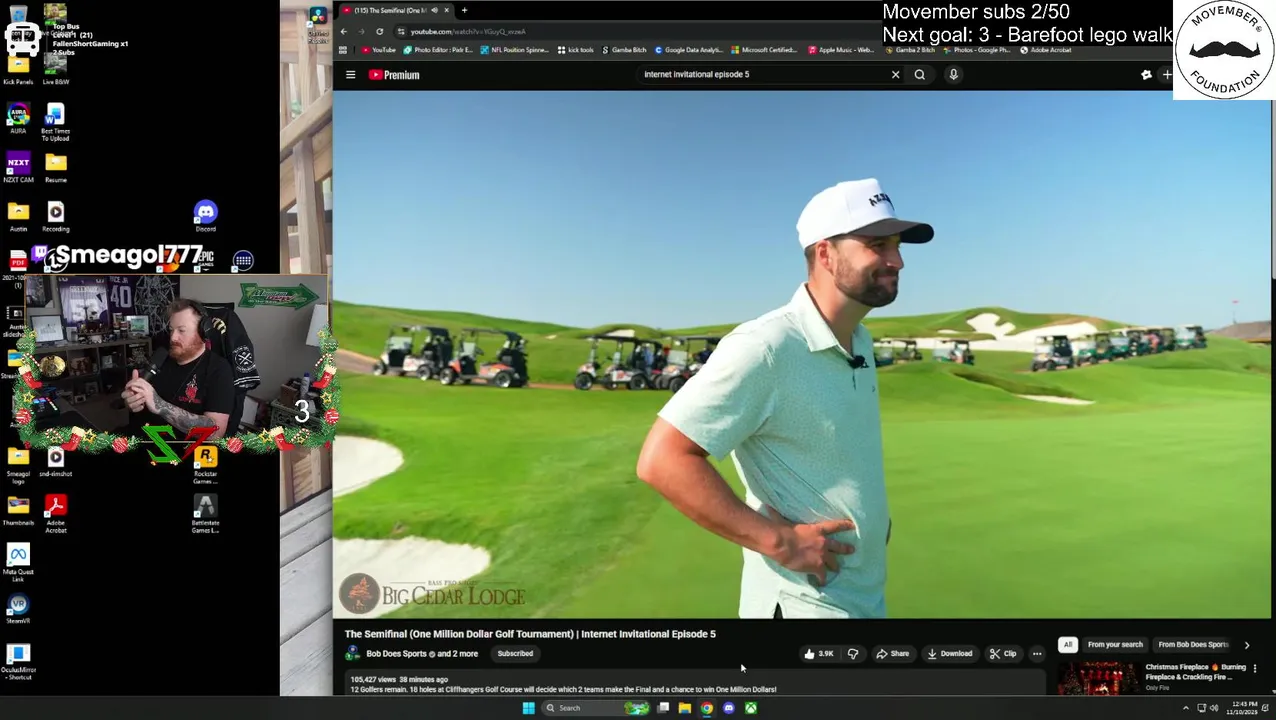Open the Recording desktop icon
The image size is (1276, 720).
click(x=55, y=216)
